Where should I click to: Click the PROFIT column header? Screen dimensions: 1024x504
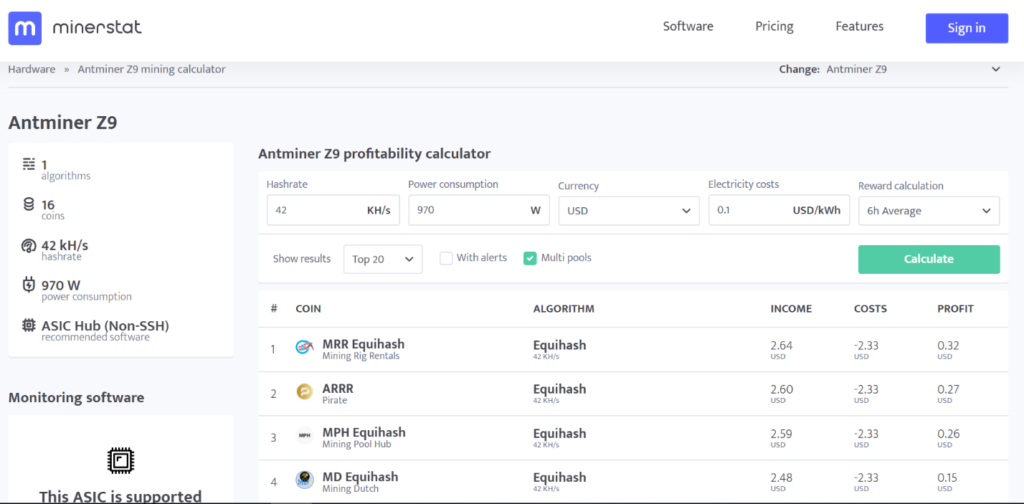[x=955, y=309]
